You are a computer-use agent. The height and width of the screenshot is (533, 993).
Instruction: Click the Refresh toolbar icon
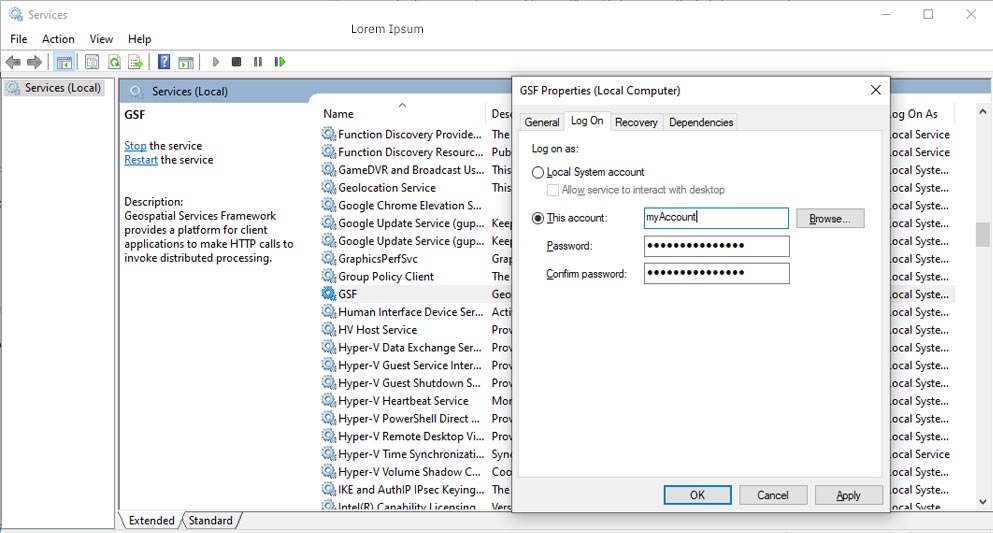tap(114, 62)
